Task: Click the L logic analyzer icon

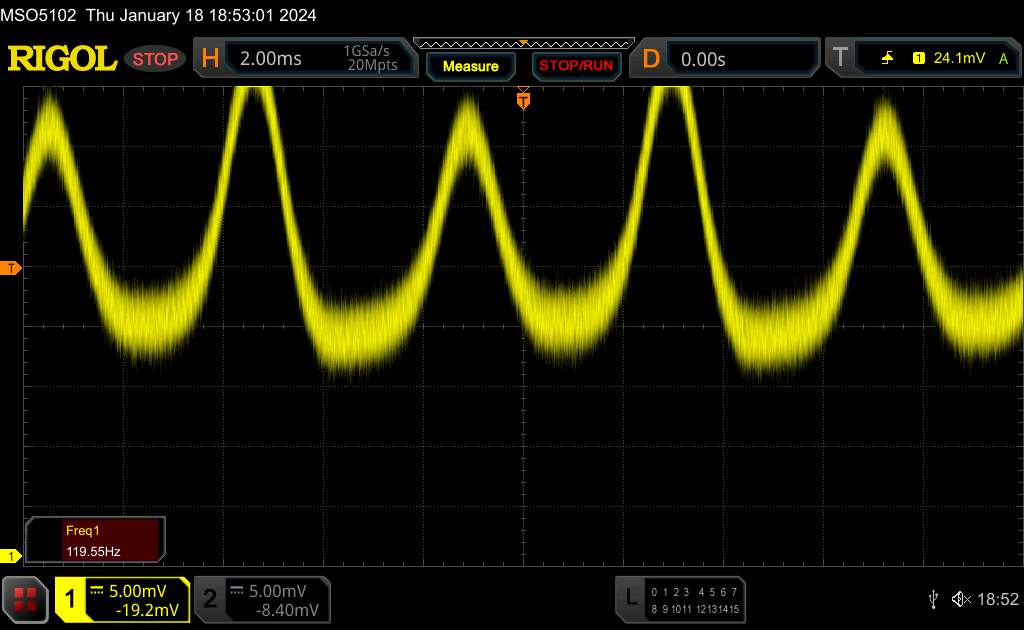Action: (x=630, y=598)
